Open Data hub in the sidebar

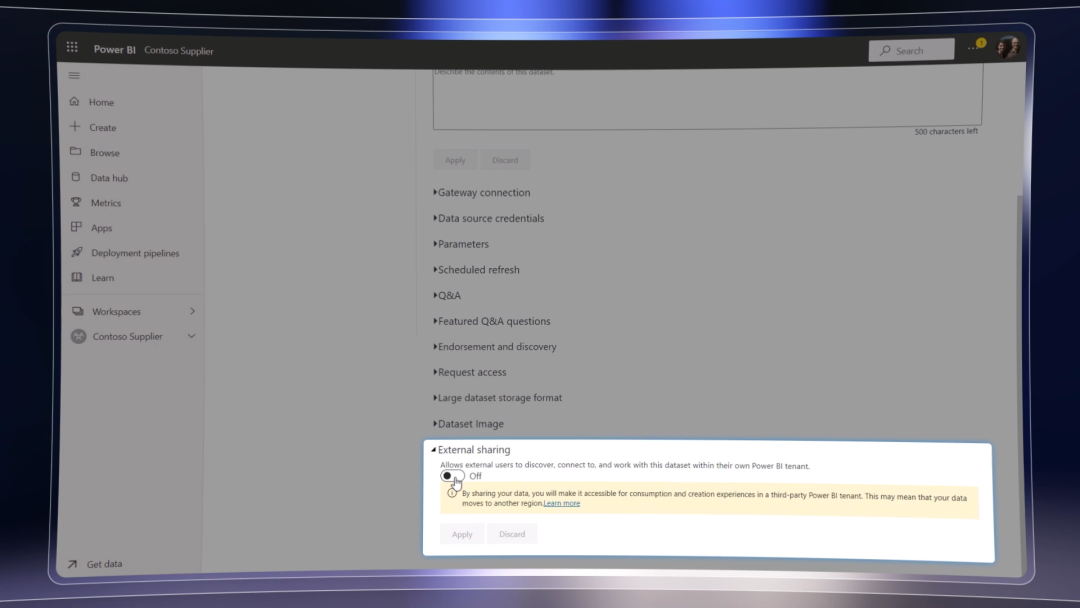pos(109,178)
